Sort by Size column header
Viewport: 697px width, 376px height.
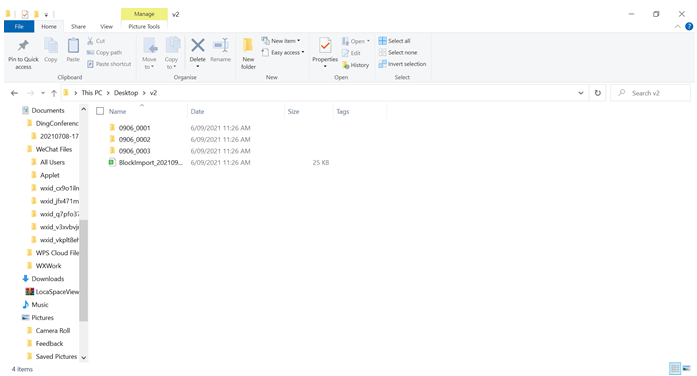[308, 111]
